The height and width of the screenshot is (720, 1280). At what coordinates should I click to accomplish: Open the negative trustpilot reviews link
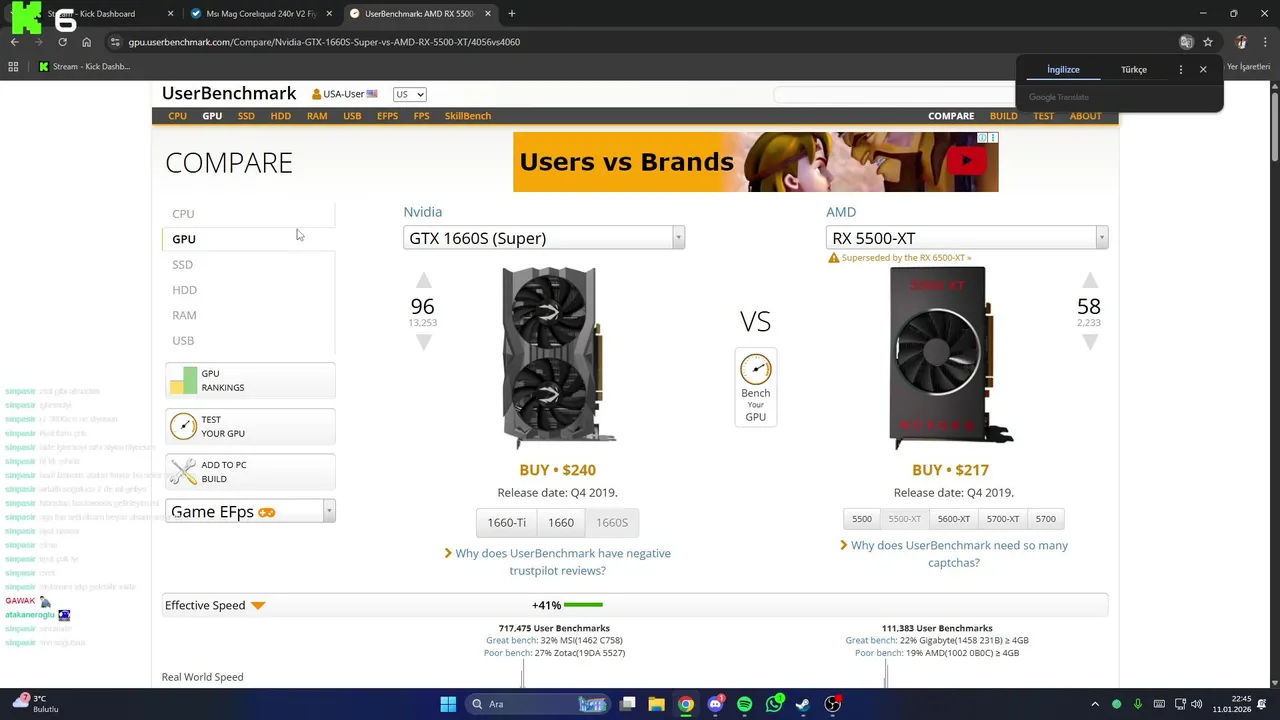tap(563, 562)
